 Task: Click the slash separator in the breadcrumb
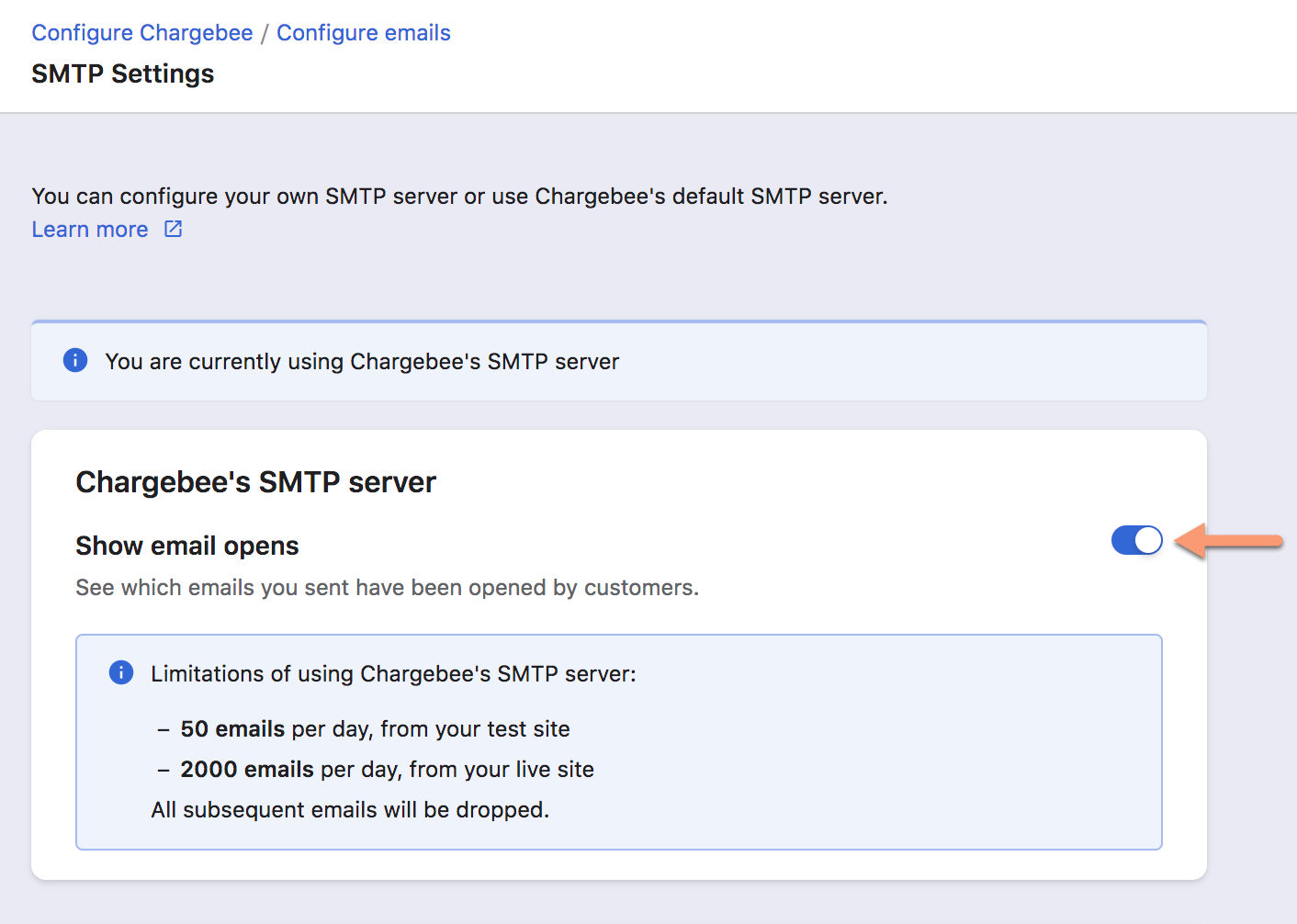click(x=265, y=34)
